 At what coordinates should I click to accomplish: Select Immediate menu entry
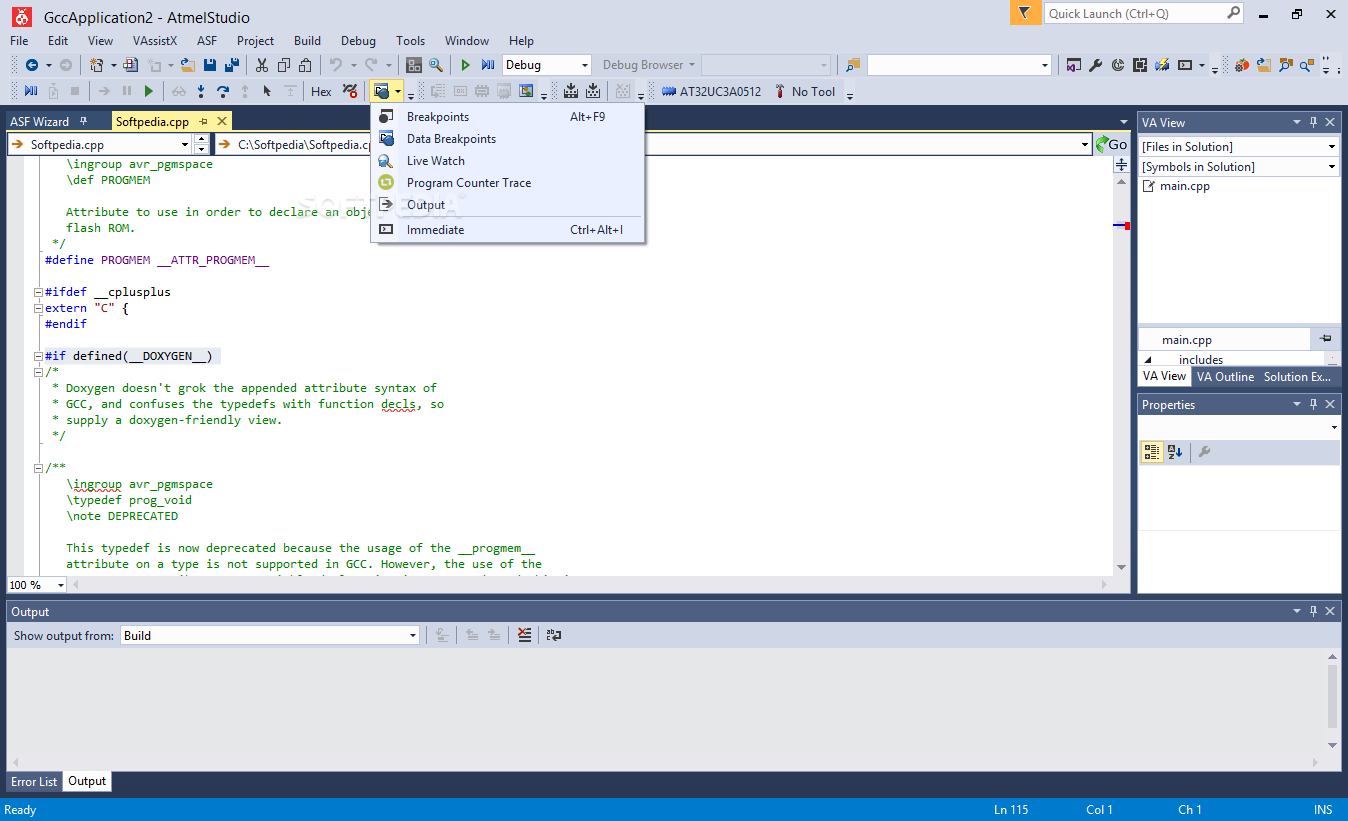[x=508, y=230]
